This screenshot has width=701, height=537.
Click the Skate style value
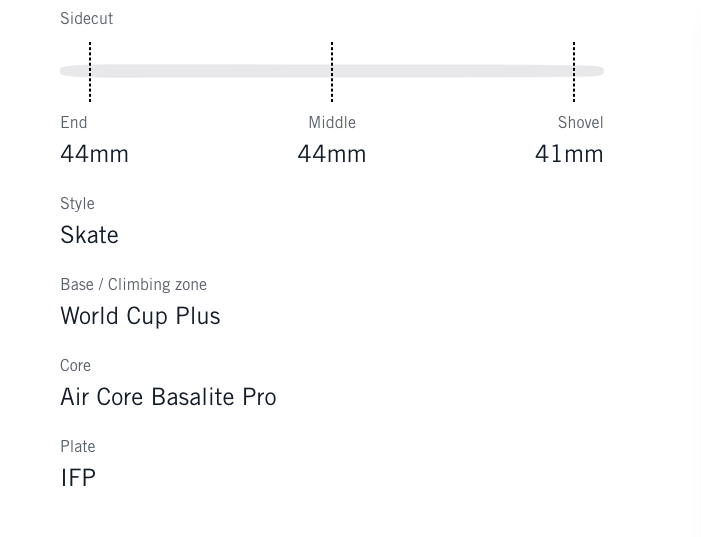click(x=89, y=235)
